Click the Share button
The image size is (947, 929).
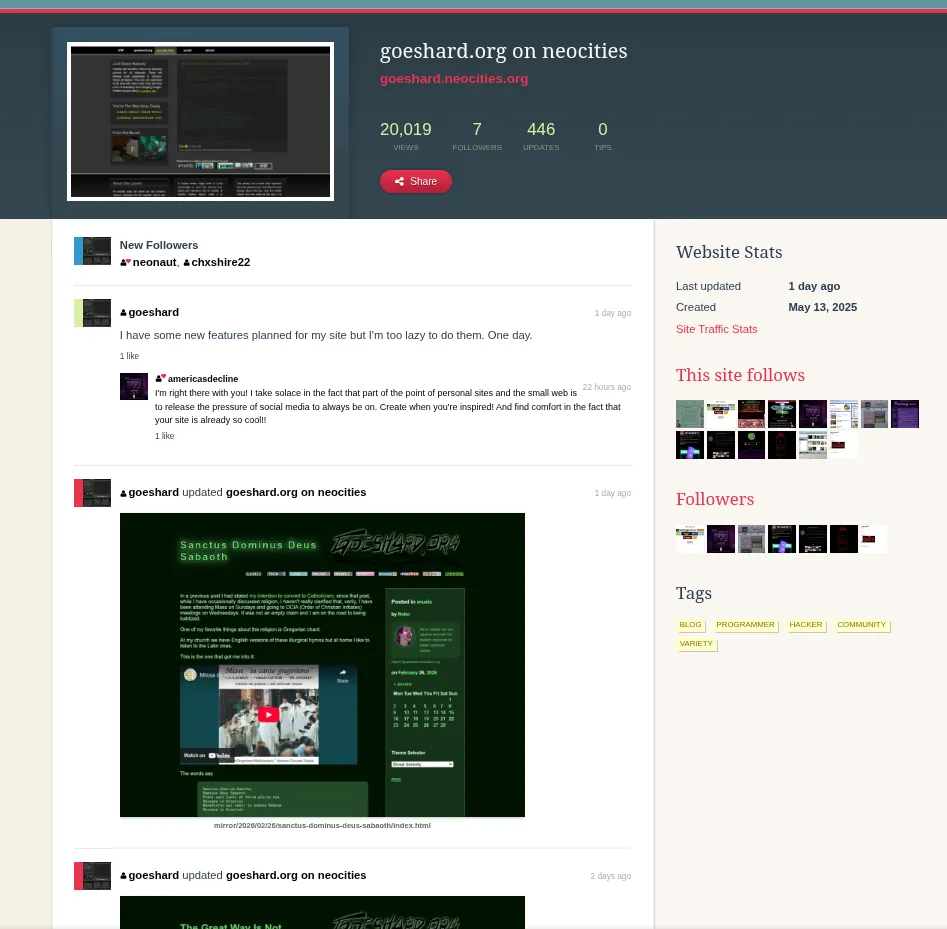click(x=415, y=181)
